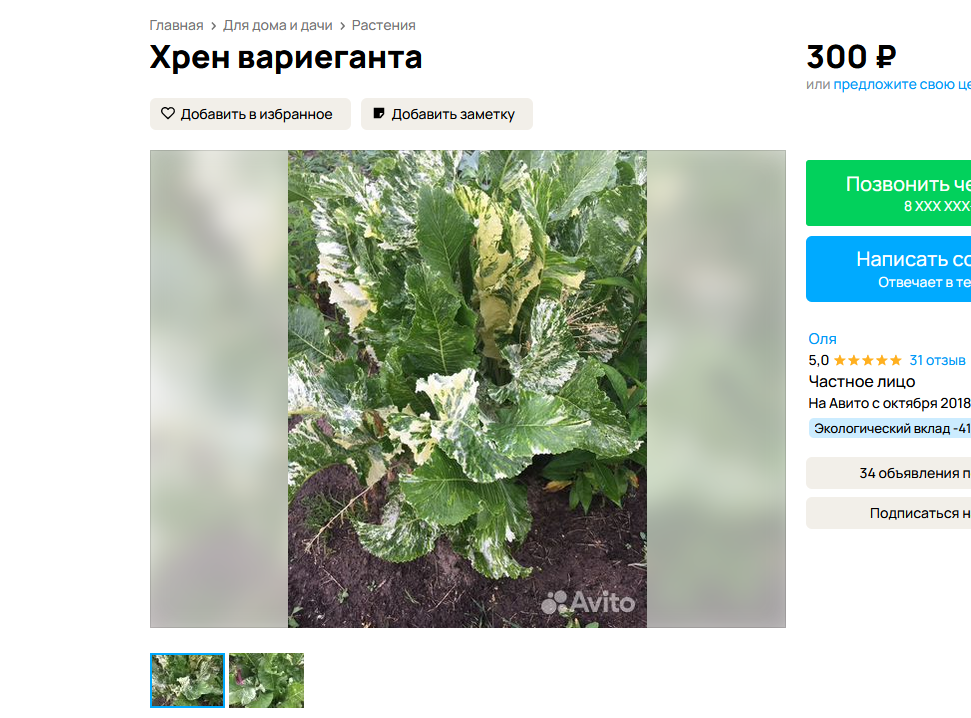Click chevron after Главная breadcrumb
Screen dimensions: 971x718
tap(213, 26)
